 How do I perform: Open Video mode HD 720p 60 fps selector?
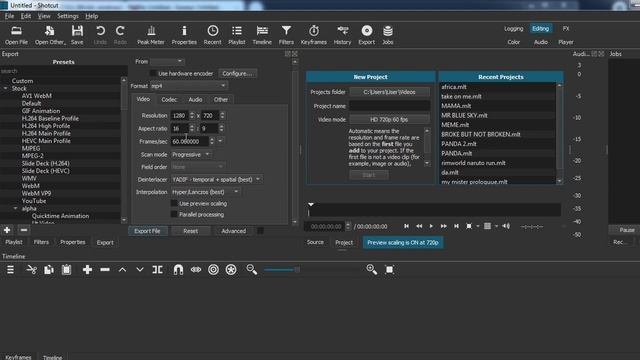tap(389, 120)
